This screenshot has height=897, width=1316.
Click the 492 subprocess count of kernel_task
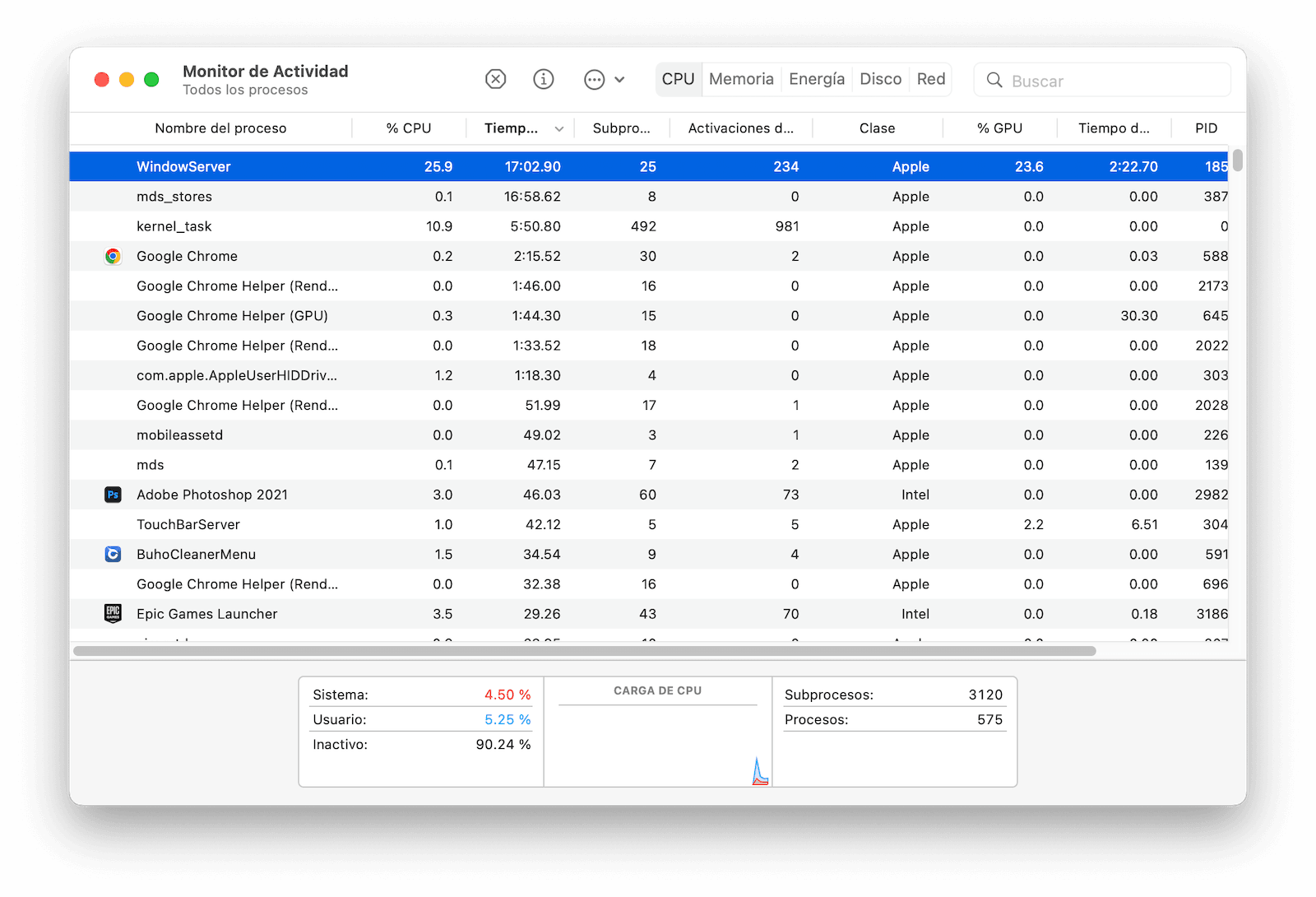pos(643,226)
